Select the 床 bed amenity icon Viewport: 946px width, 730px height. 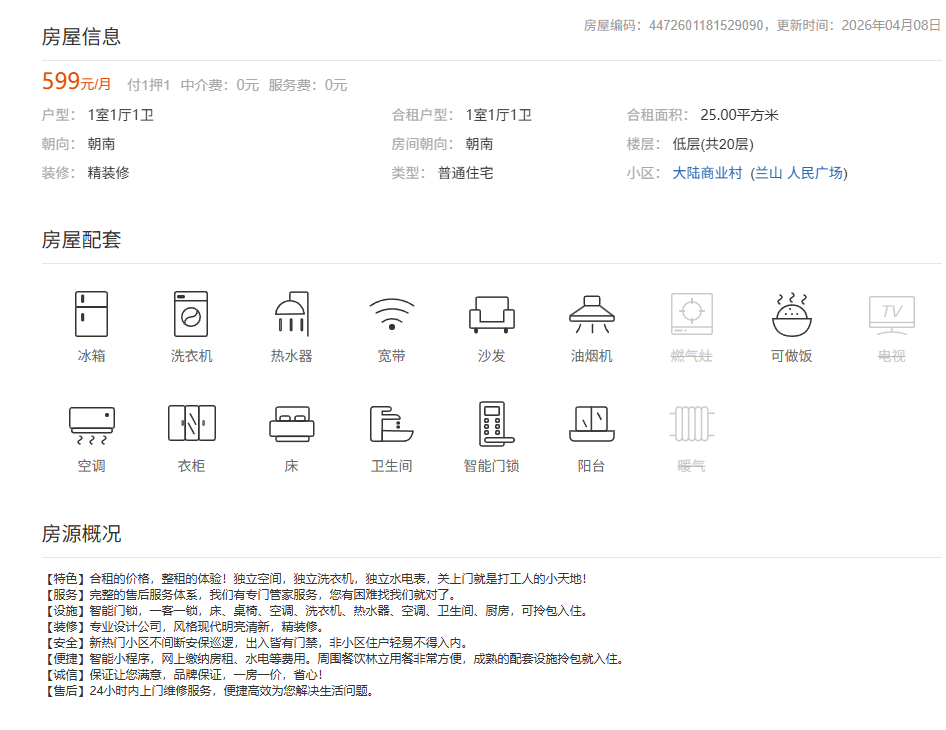[x=291, y=425]
